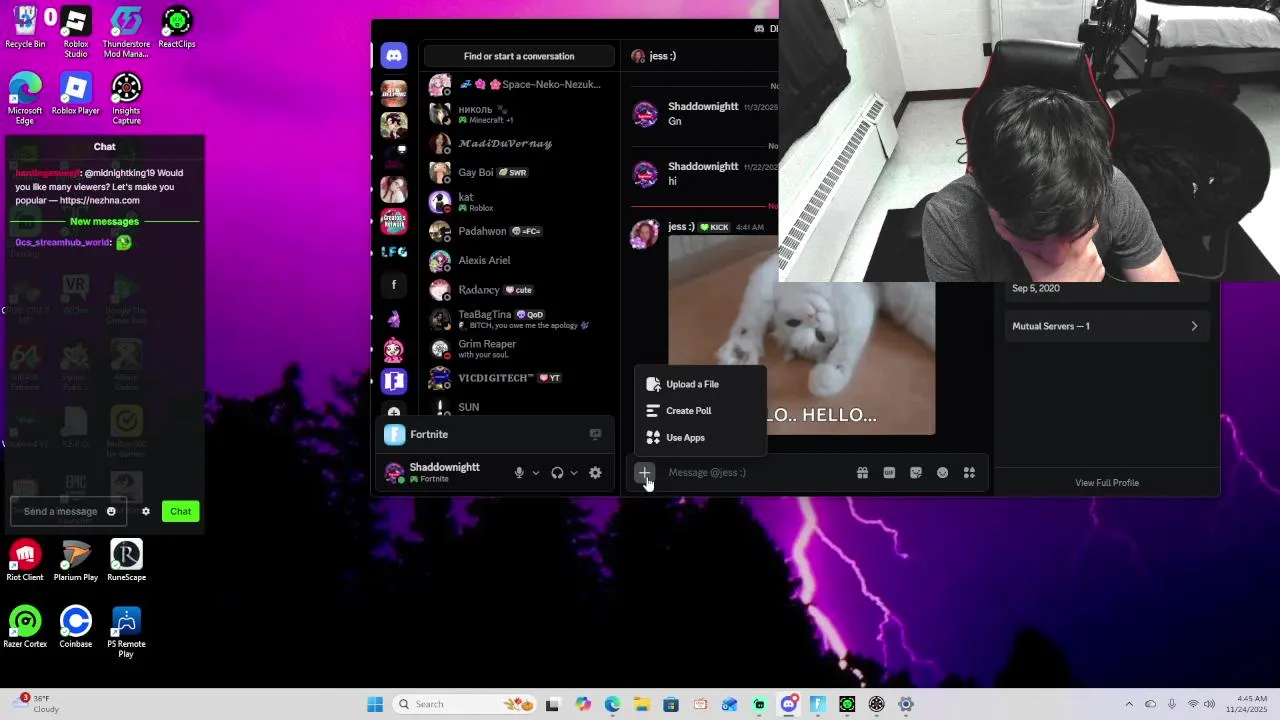Click the plus attachment button in message bar
1280x720 pixels.
click(x=645, y=473)
